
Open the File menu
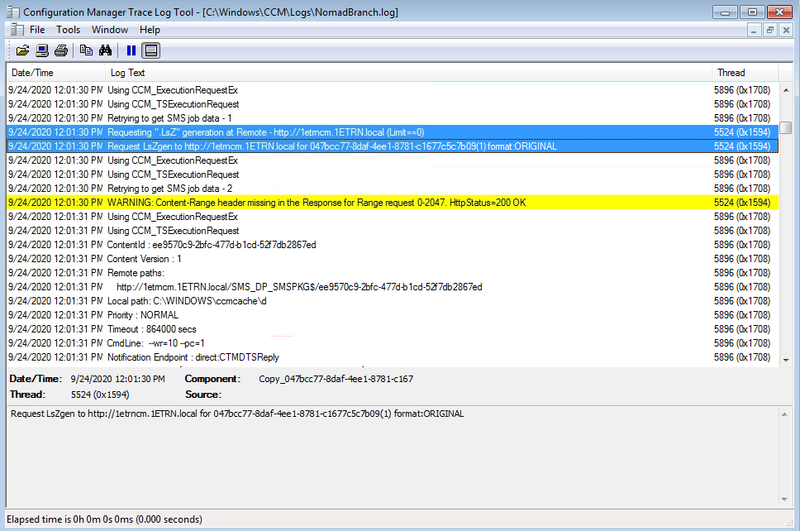click(37, 30)
